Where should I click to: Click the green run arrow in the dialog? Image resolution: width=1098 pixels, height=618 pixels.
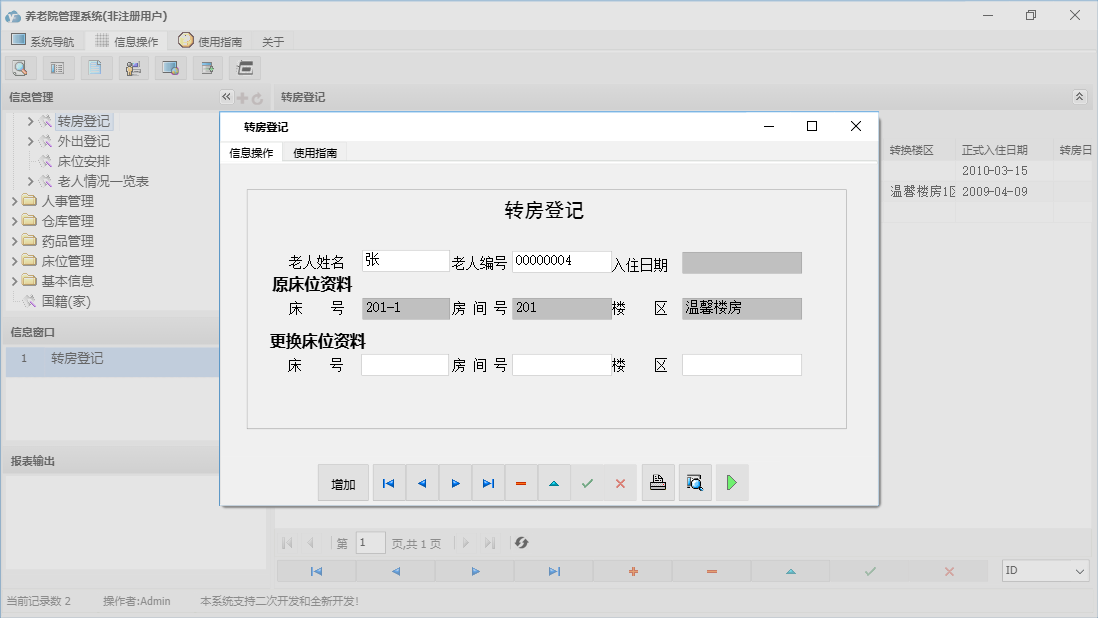coord(731,482)
